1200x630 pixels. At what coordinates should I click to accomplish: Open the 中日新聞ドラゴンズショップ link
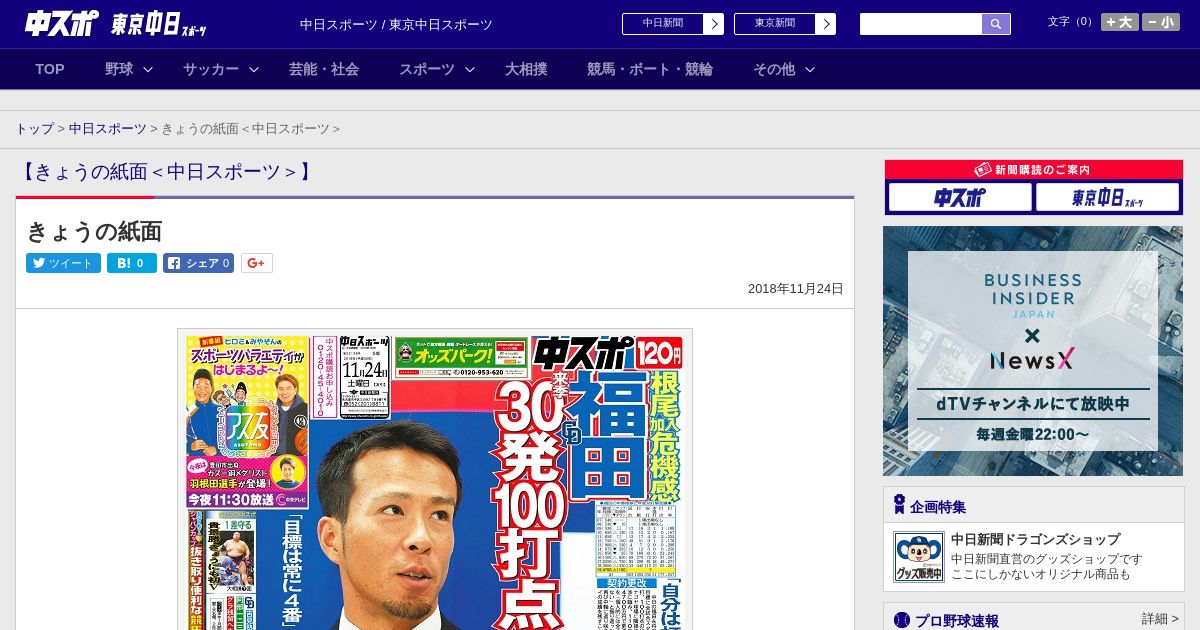coord(1035,539)
